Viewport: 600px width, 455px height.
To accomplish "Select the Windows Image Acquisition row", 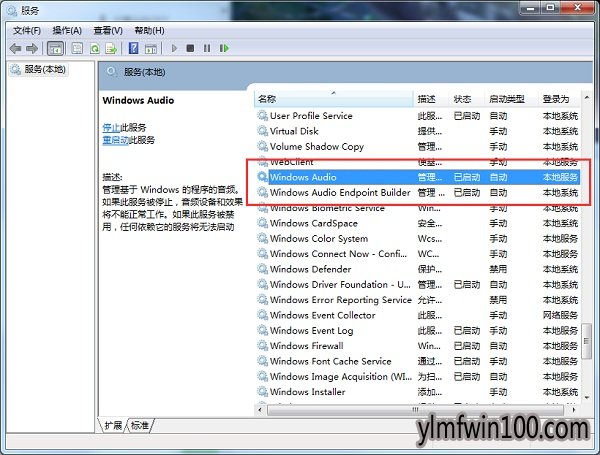I will pos(418,377).
